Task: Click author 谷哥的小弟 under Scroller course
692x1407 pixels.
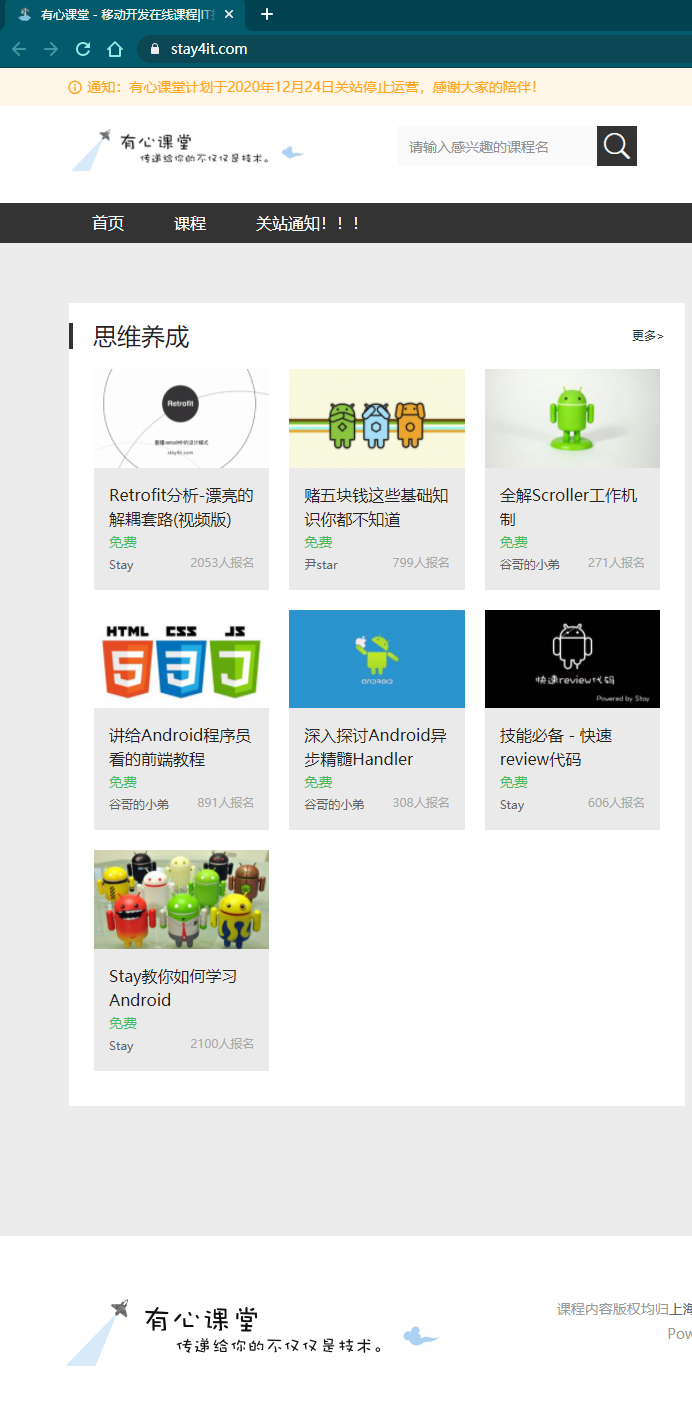Action: (x=530, y=565)
